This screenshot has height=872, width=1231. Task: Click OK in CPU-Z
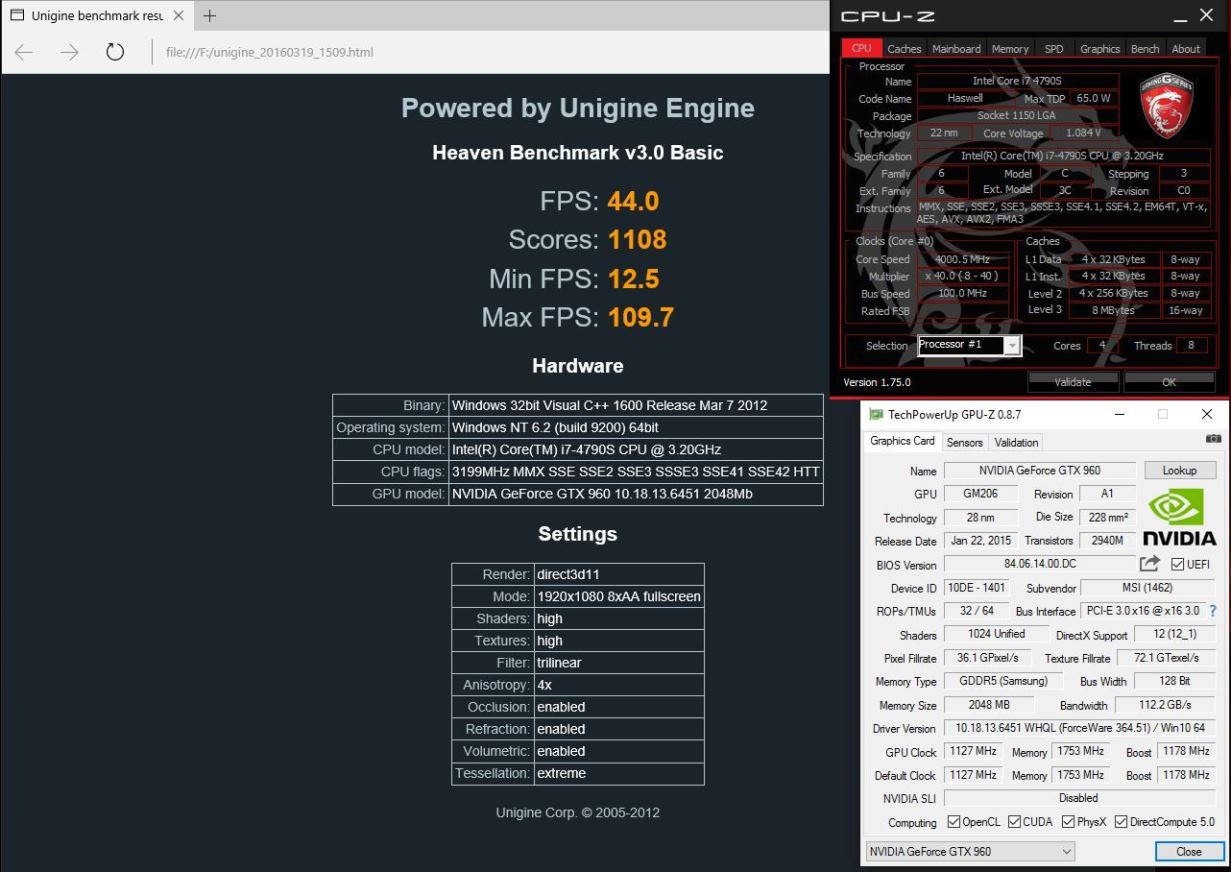coord(1169,382)
